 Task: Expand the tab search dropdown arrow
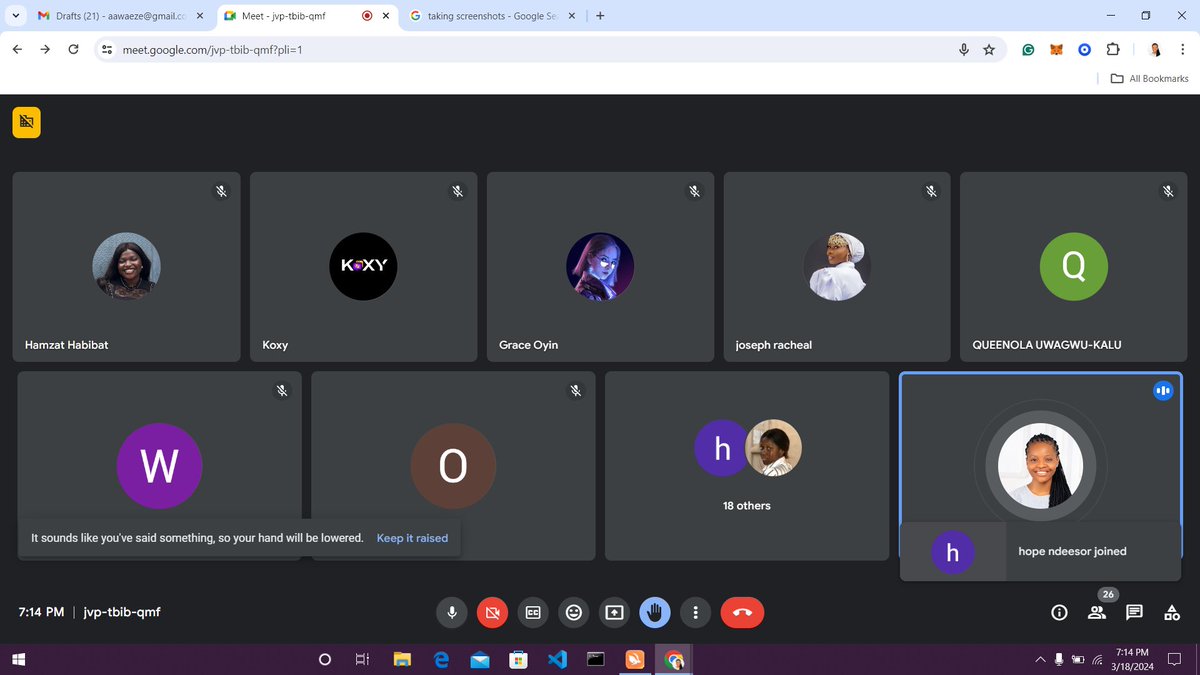(x=14, y=16)
